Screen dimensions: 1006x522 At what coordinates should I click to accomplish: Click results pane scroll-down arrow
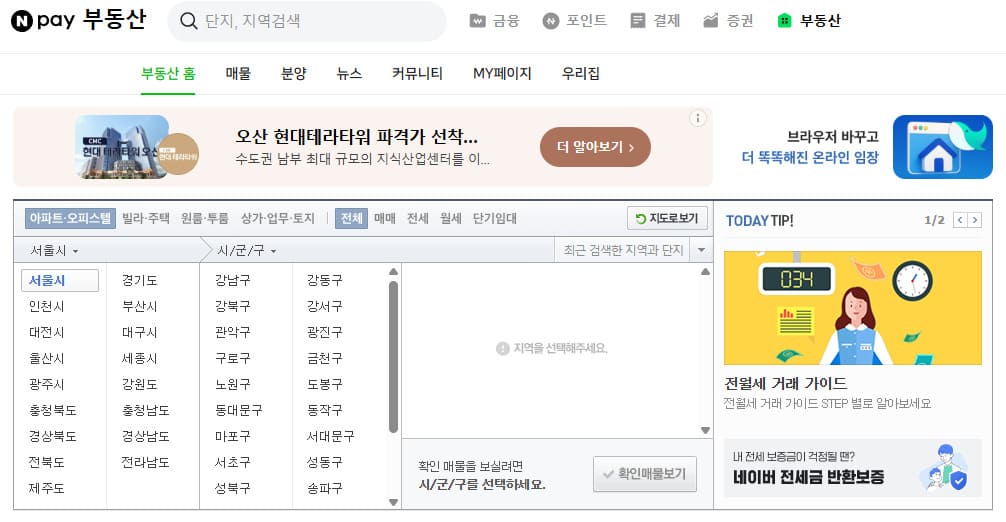[x=705, y=430]
